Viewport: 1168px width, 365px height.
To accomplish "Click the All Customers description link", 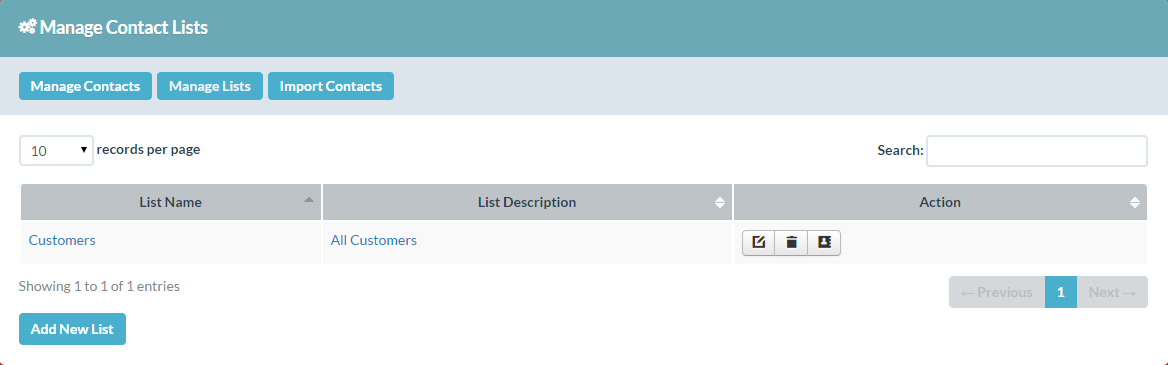I will (374, 241).
